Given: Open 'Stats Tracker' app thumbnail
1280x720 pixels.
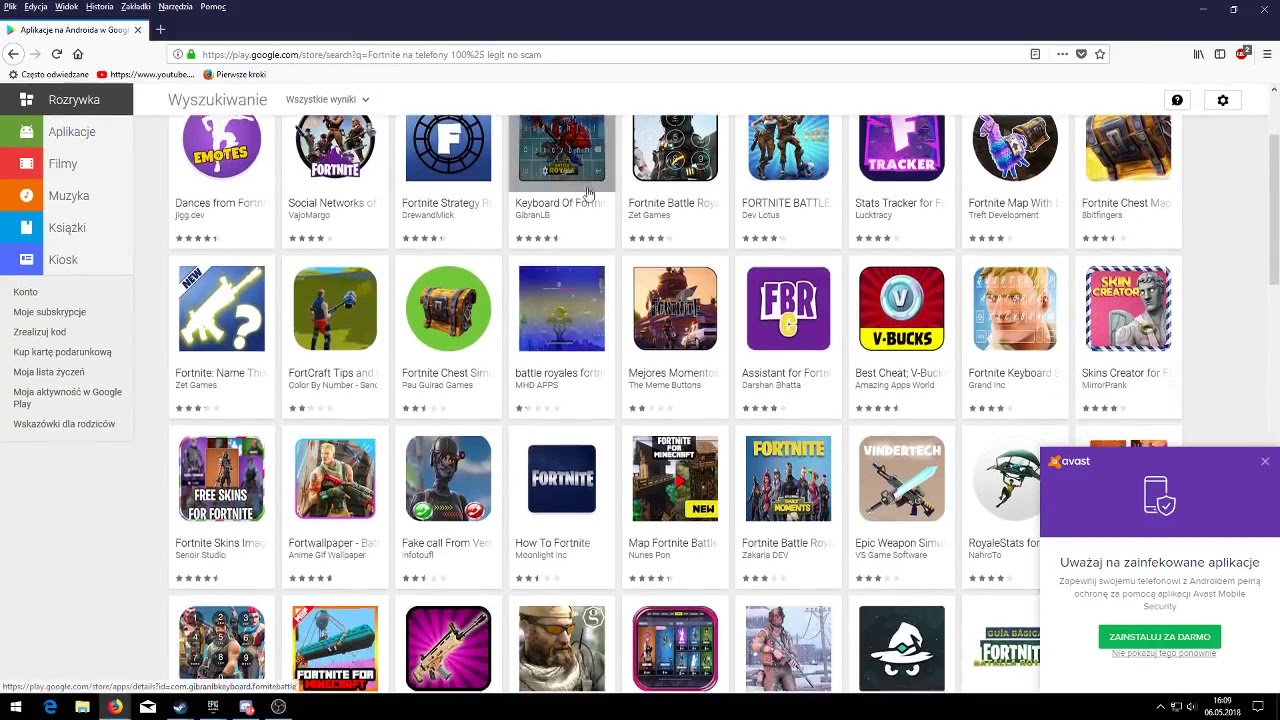Looking at the screenshot, I should coord(901,148).
